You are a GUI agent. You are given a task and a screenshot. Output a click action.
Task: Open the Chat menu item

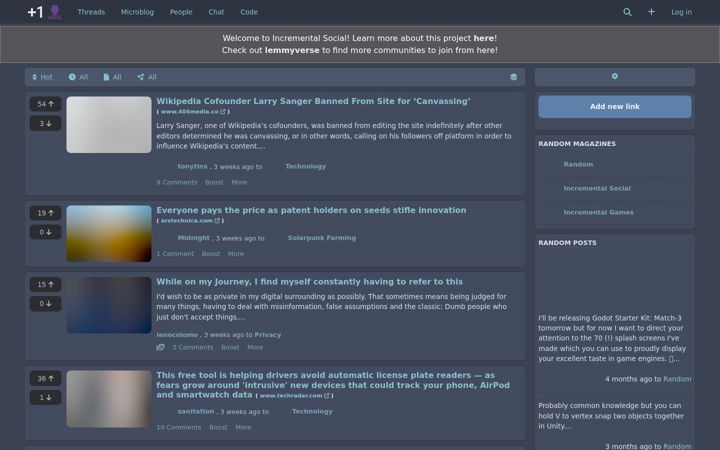coord(216,12)
